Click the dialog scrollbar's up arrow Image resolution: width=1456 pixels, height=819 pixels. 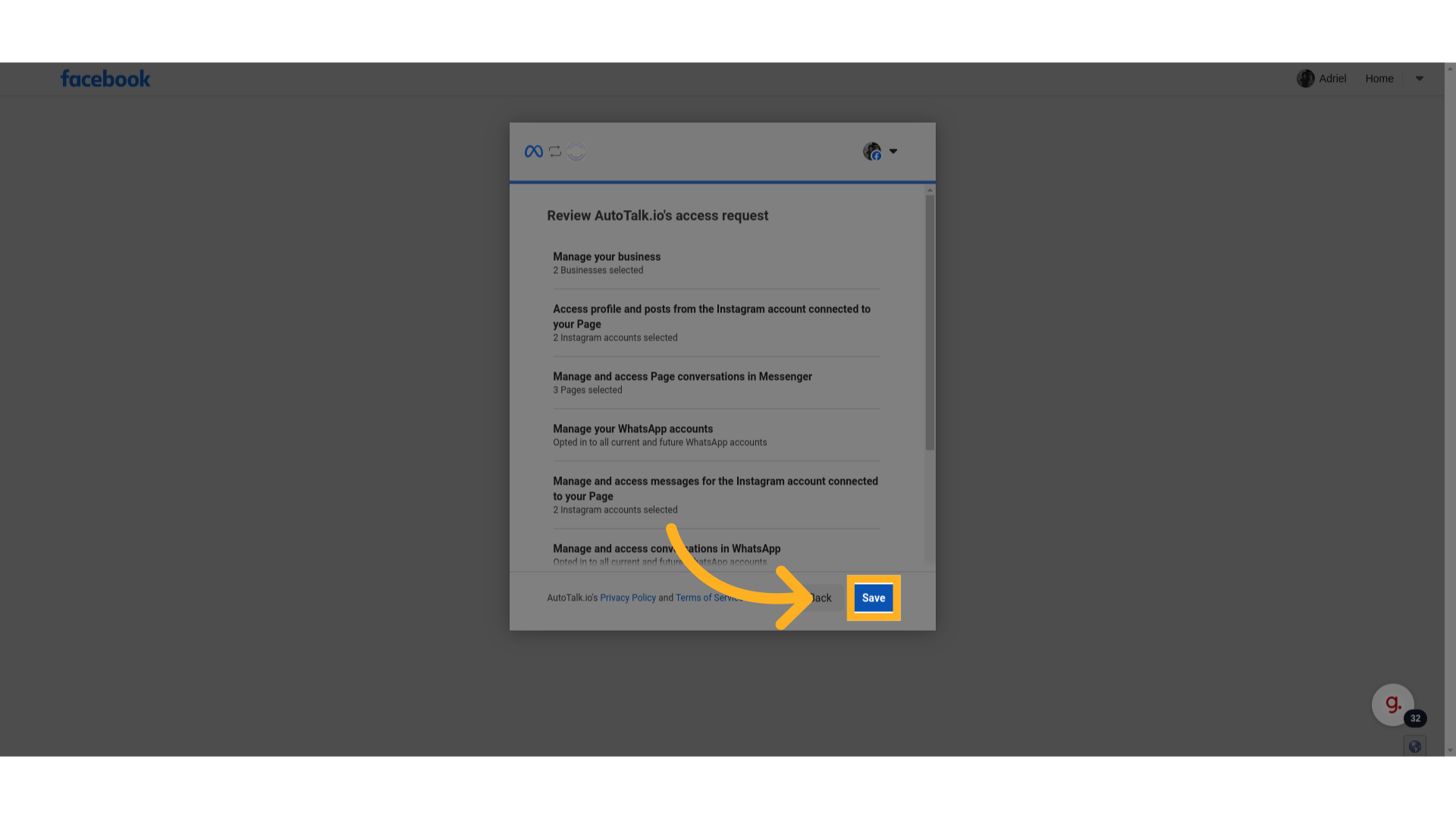point(930,190)
